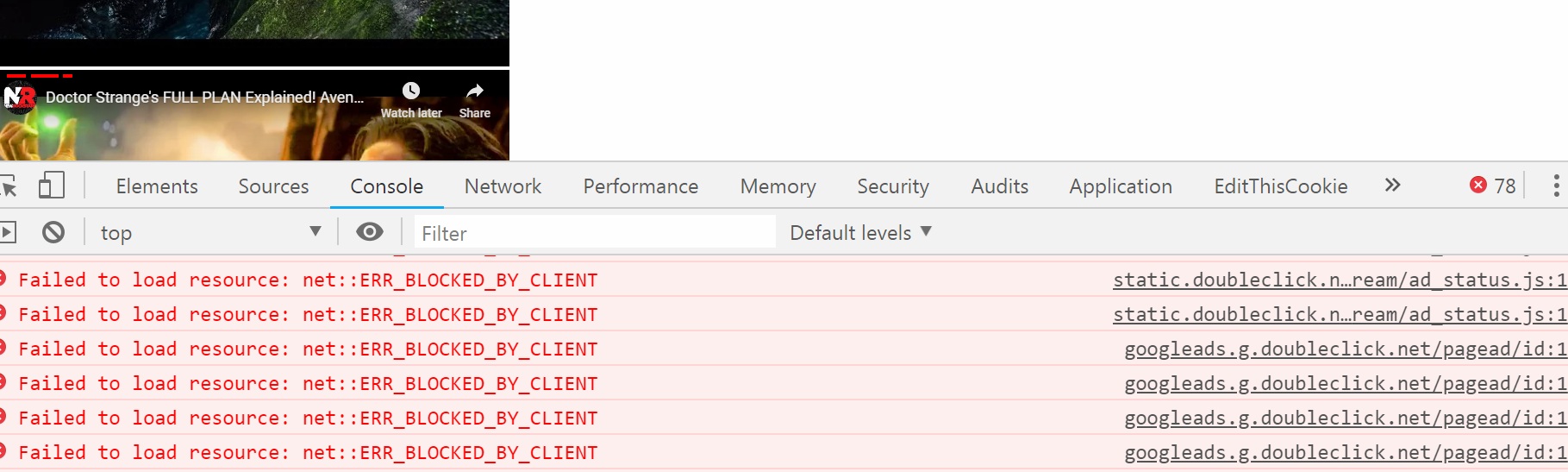1568x472 pixels.
Task: Open the Default levels dropdown
Action: point(860,232)
